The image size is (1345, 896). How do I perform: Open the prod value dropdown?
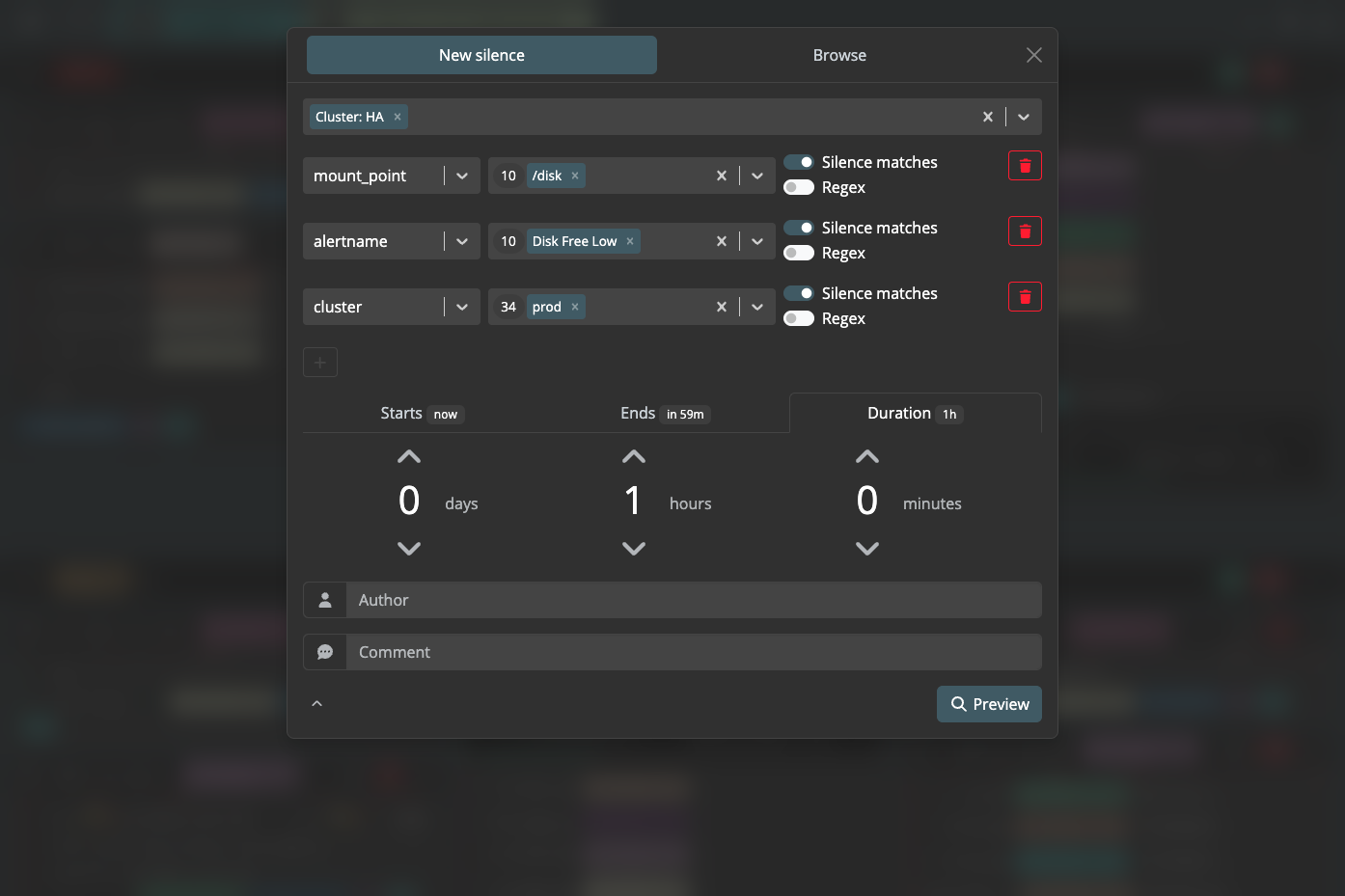[x=757, y=307]
